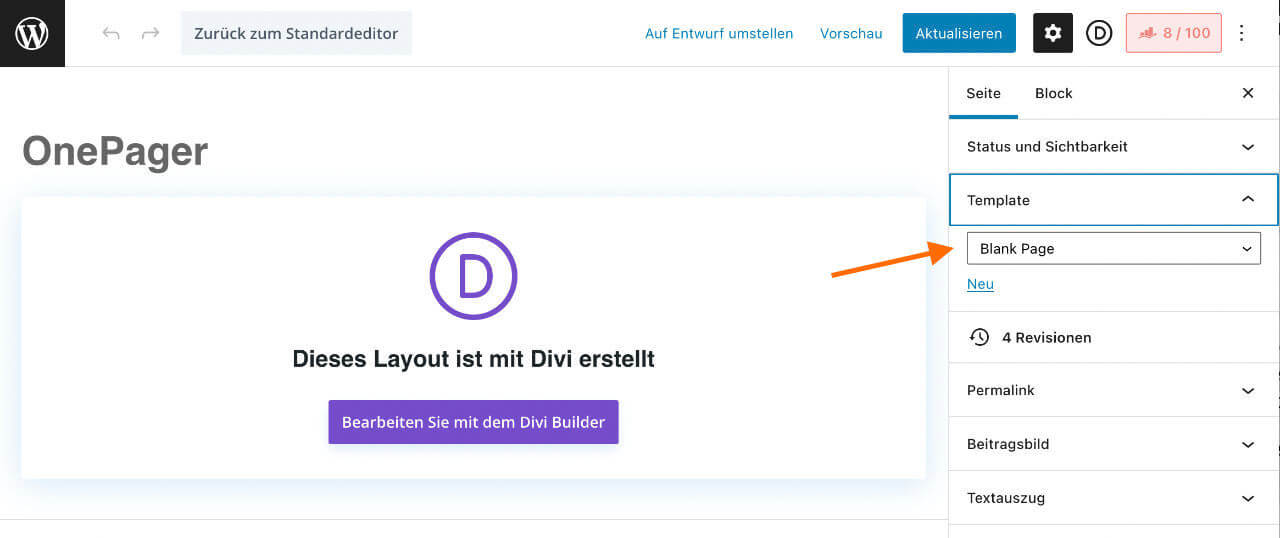The height and width of the screenshot is (538, 1280).
Task: Click Bearbeiten Sie mit dem Divi Builder
Action: coord(473,422)
